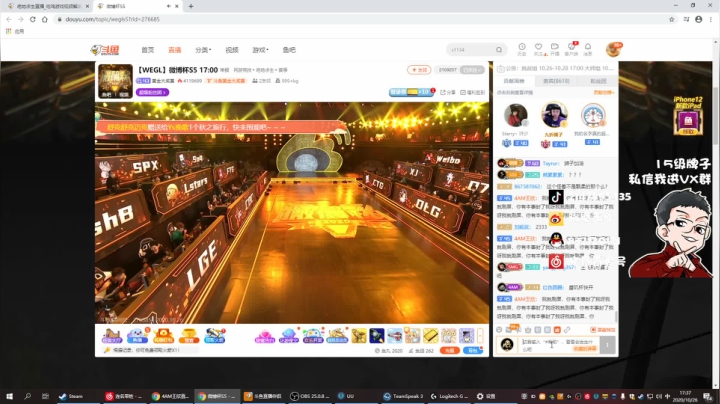Click the space rocket gift icon
720x404 pixels.
[x=377, y=336]
